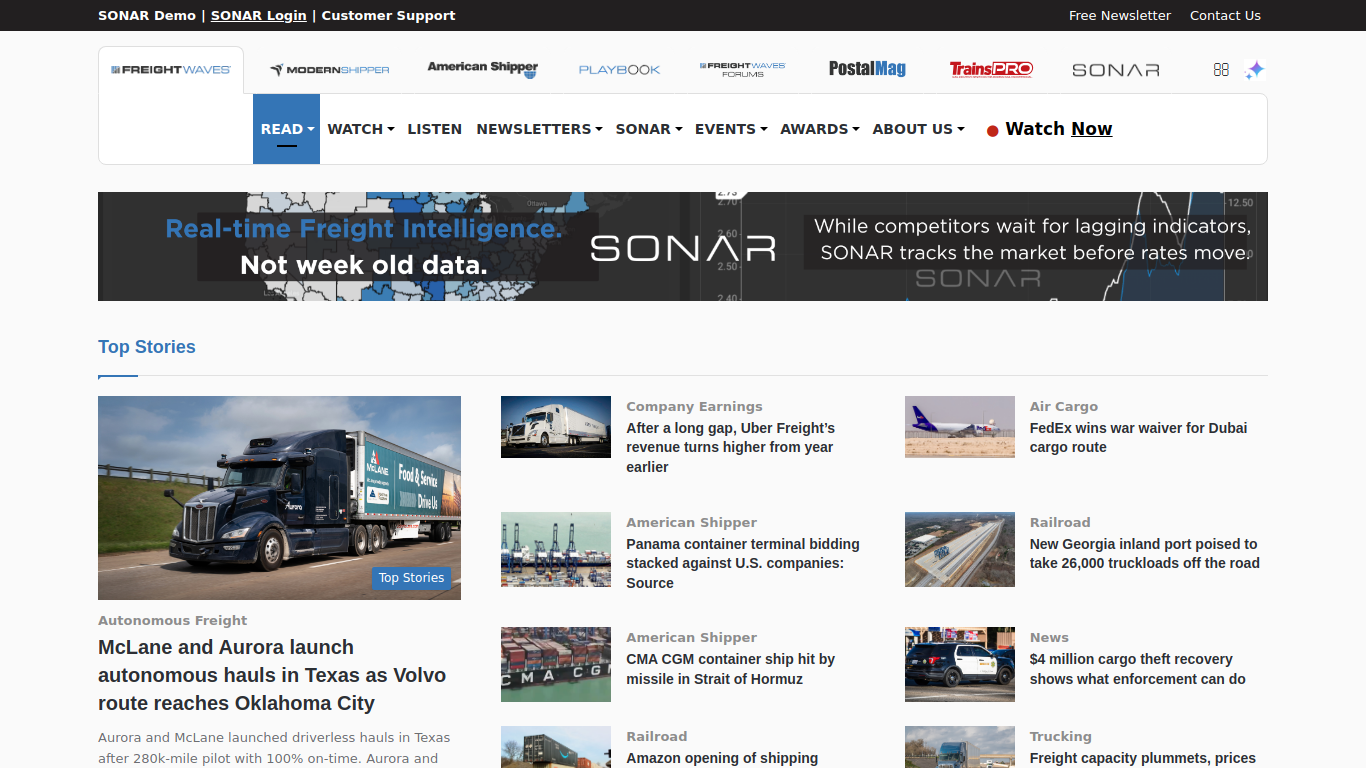Expand the SONAR menu dropdown

(x=649, y=129)
